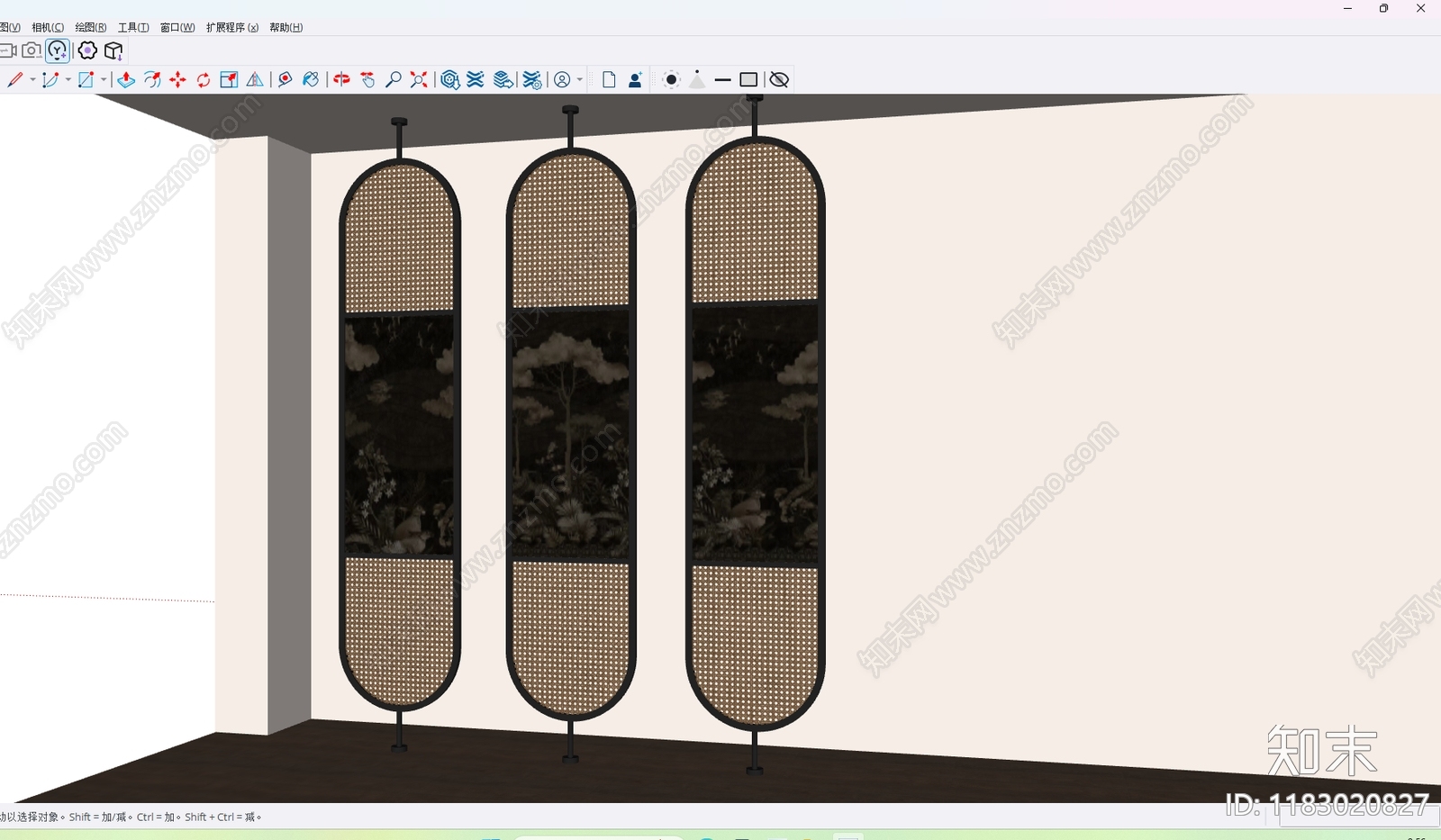Screen dimensions: 1441x840
Task: Activate the Pan hand tool
Action: click(x=367, y=79)
